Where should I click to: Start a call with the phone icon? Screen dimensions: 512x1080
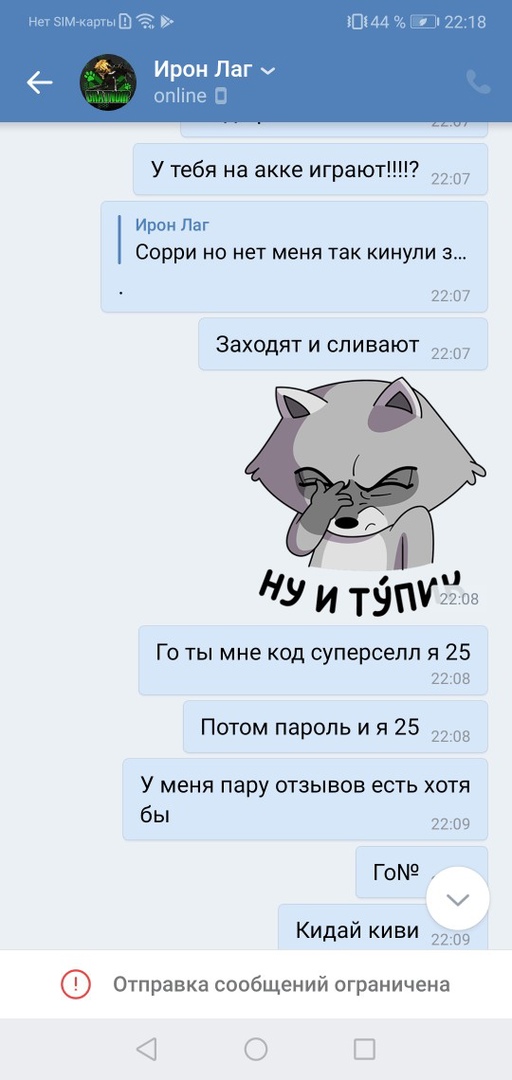[x=478, y=82]
